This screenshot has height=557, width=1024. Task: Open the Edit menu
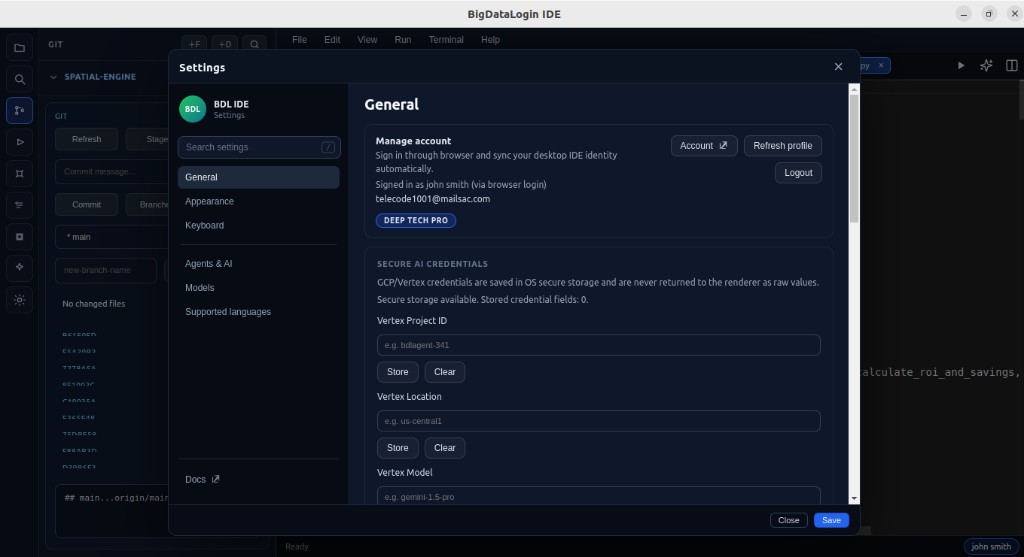click(332, 40)
